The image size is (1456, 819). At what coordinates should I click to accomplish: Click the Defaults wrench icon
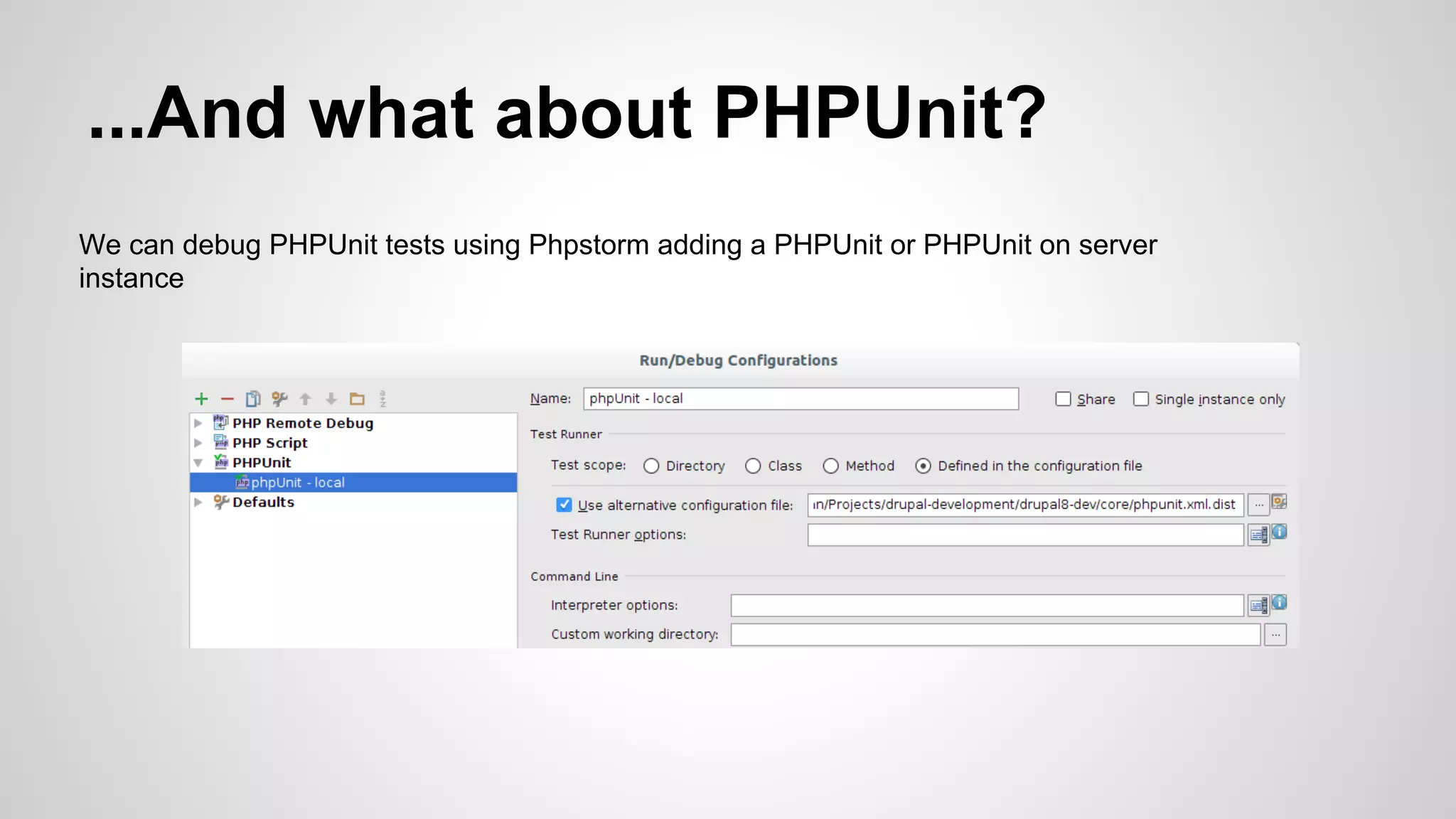tap(221, 502)
